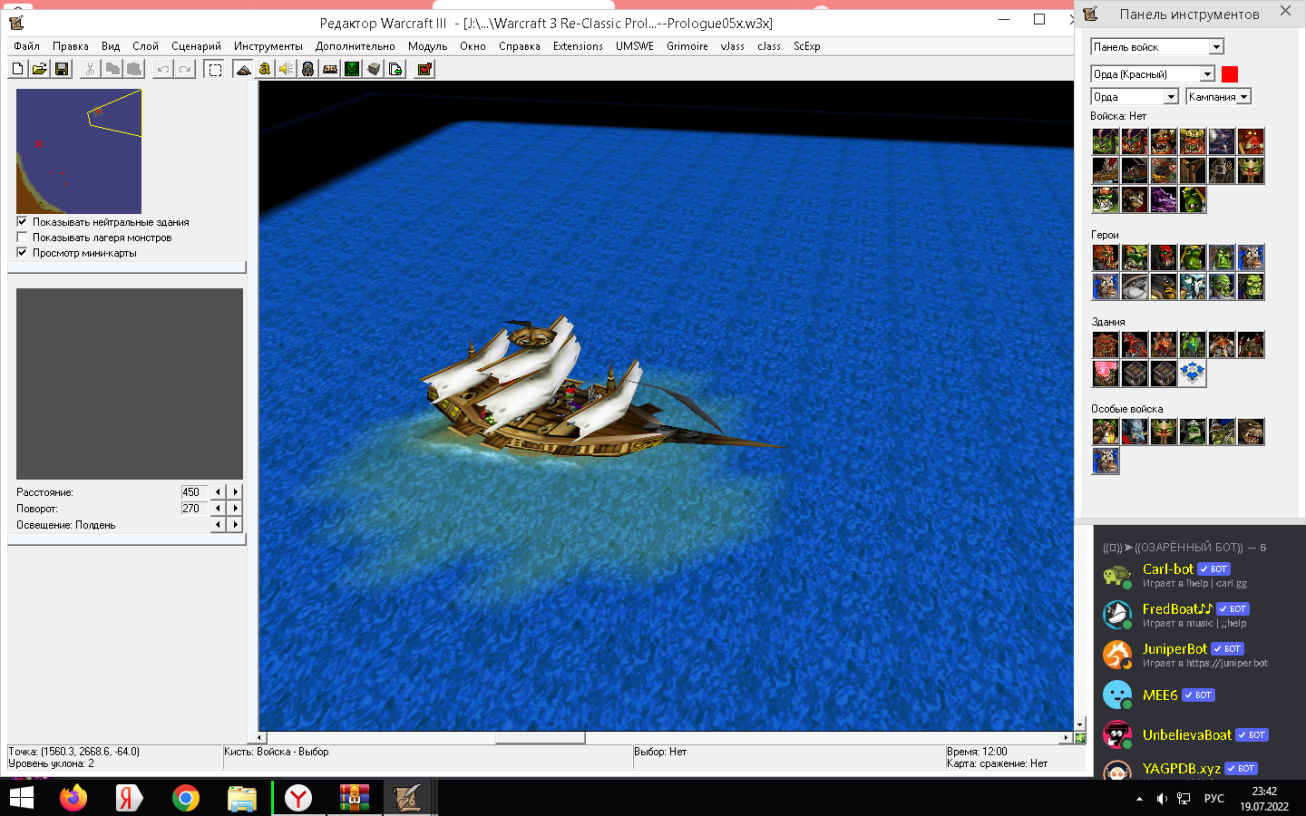Click the viewport's vertical scrollbar down arrow

[1080, 724]
